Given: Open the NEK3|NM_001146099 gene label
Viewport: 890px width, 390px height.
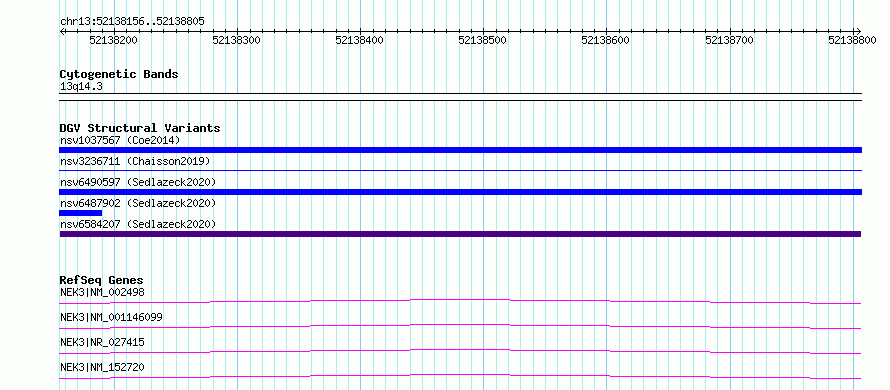Looking at the screenshot, I should pos(111,317).
